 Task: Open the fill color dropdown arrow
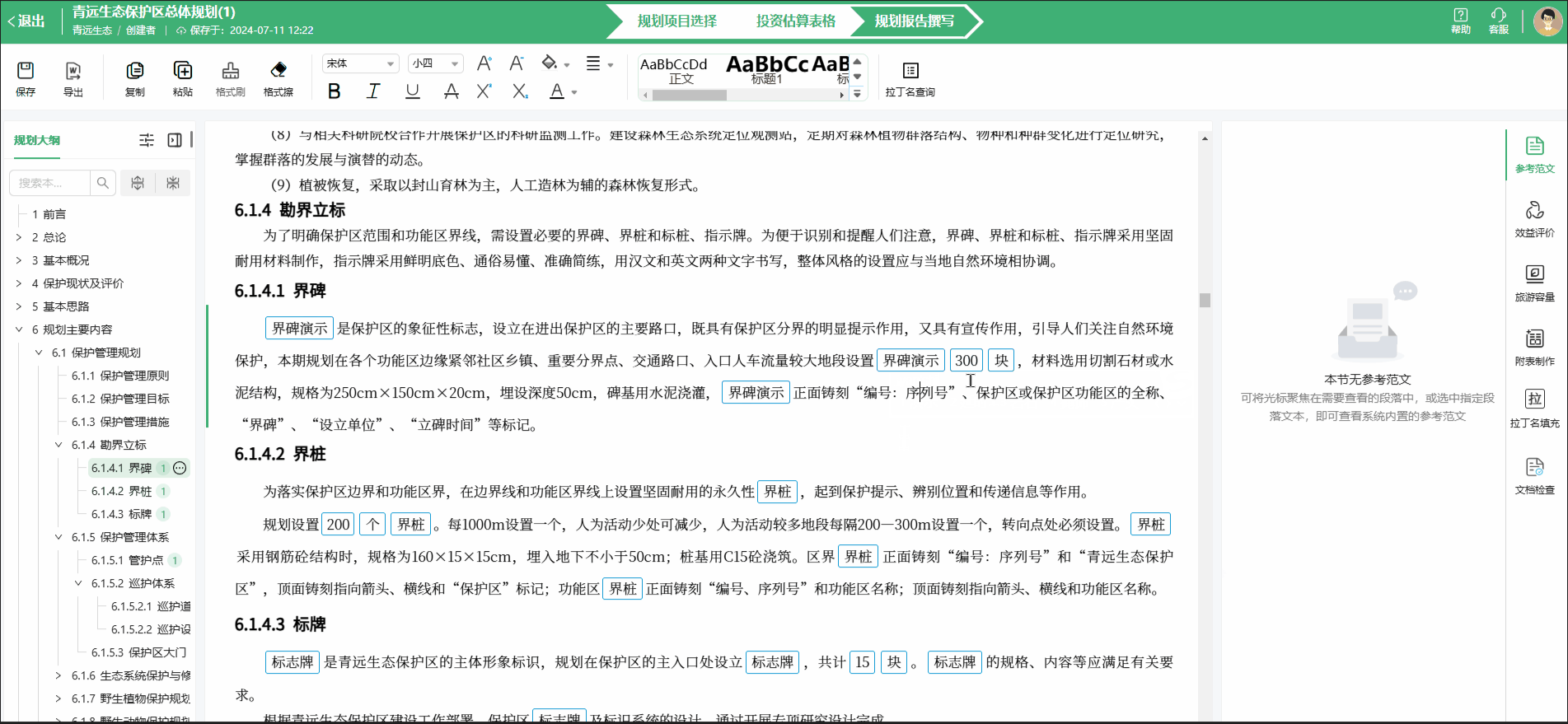tap(567, 64)
